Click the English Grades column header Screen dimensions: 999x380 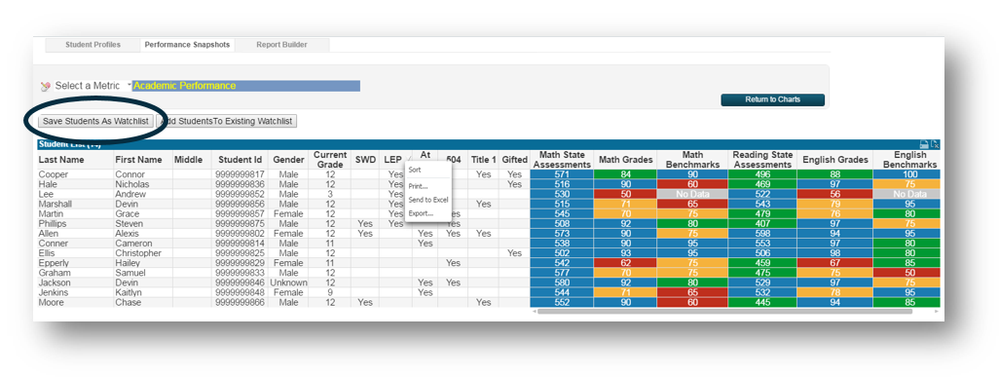click(835, 159)
